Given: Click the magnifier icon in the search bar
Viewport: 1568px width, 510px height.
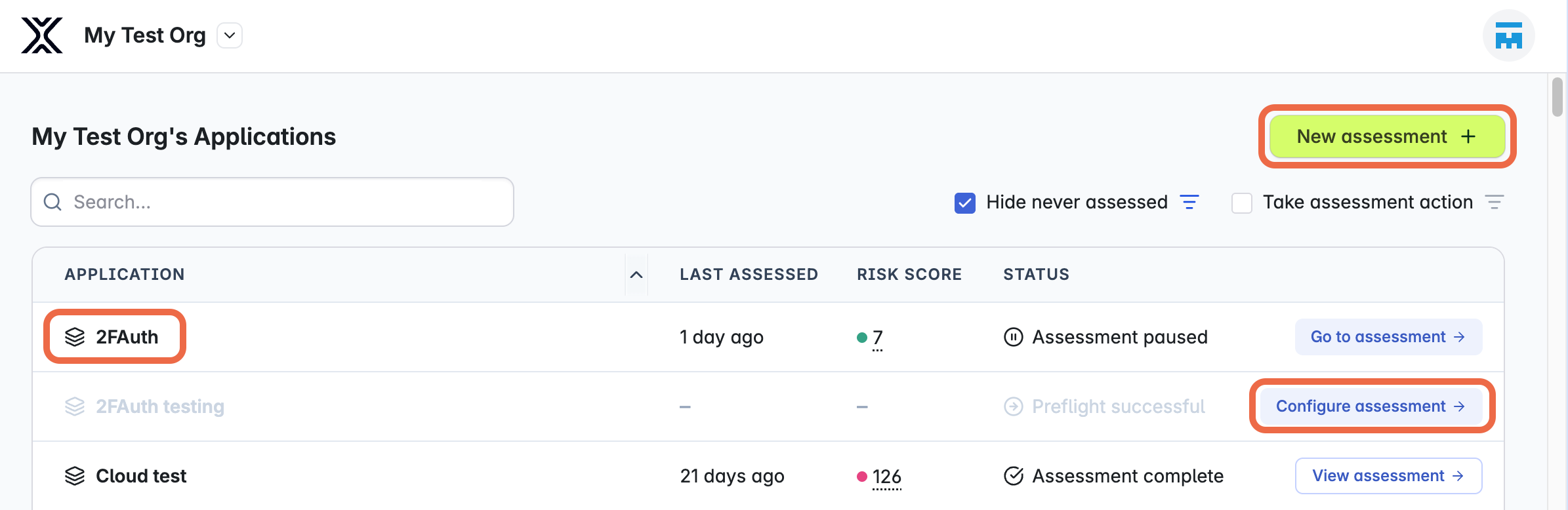Looking at the screenshot, I should tap(52, 202).
